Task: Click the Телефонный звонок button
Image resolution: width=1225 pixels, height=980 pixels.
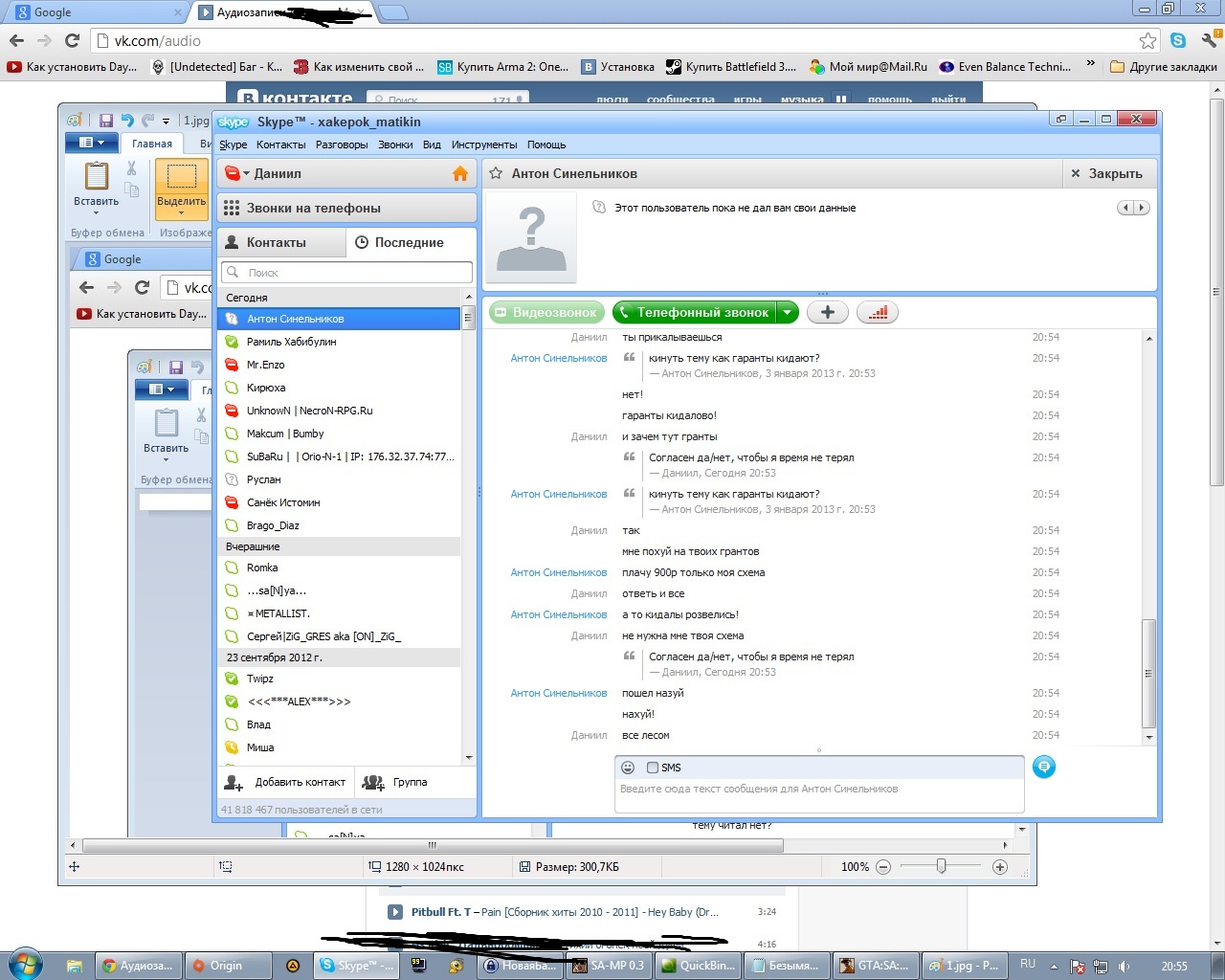Action: pos(694,312)
